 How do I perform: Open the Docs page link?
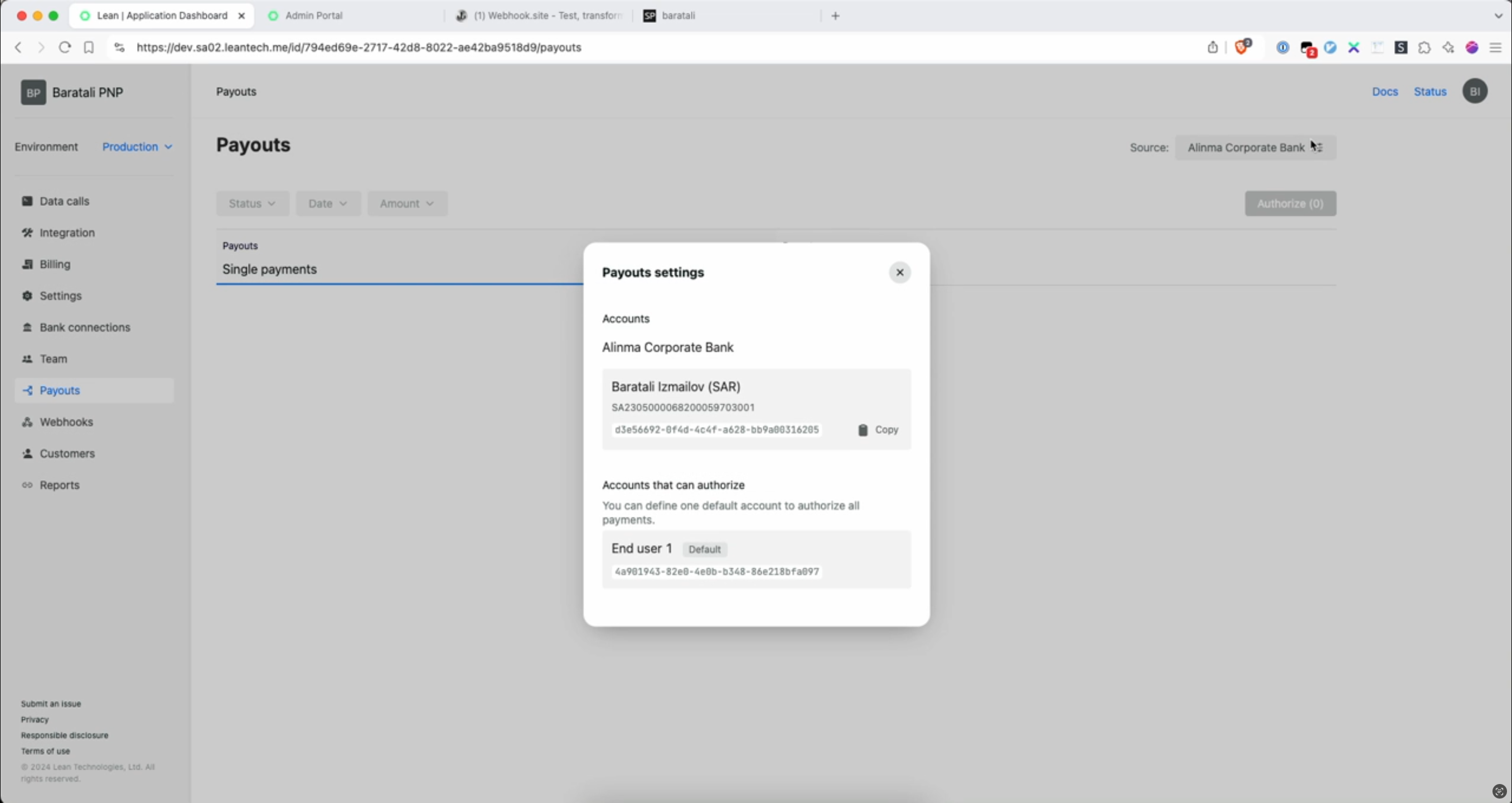[x=1385, y=91]
